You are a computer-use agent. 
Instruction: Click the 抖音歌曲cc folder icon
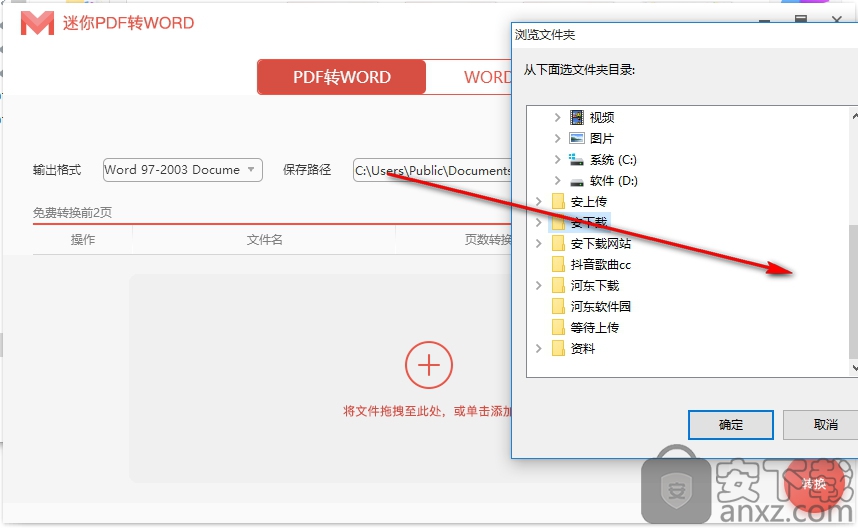click(558, 264)
